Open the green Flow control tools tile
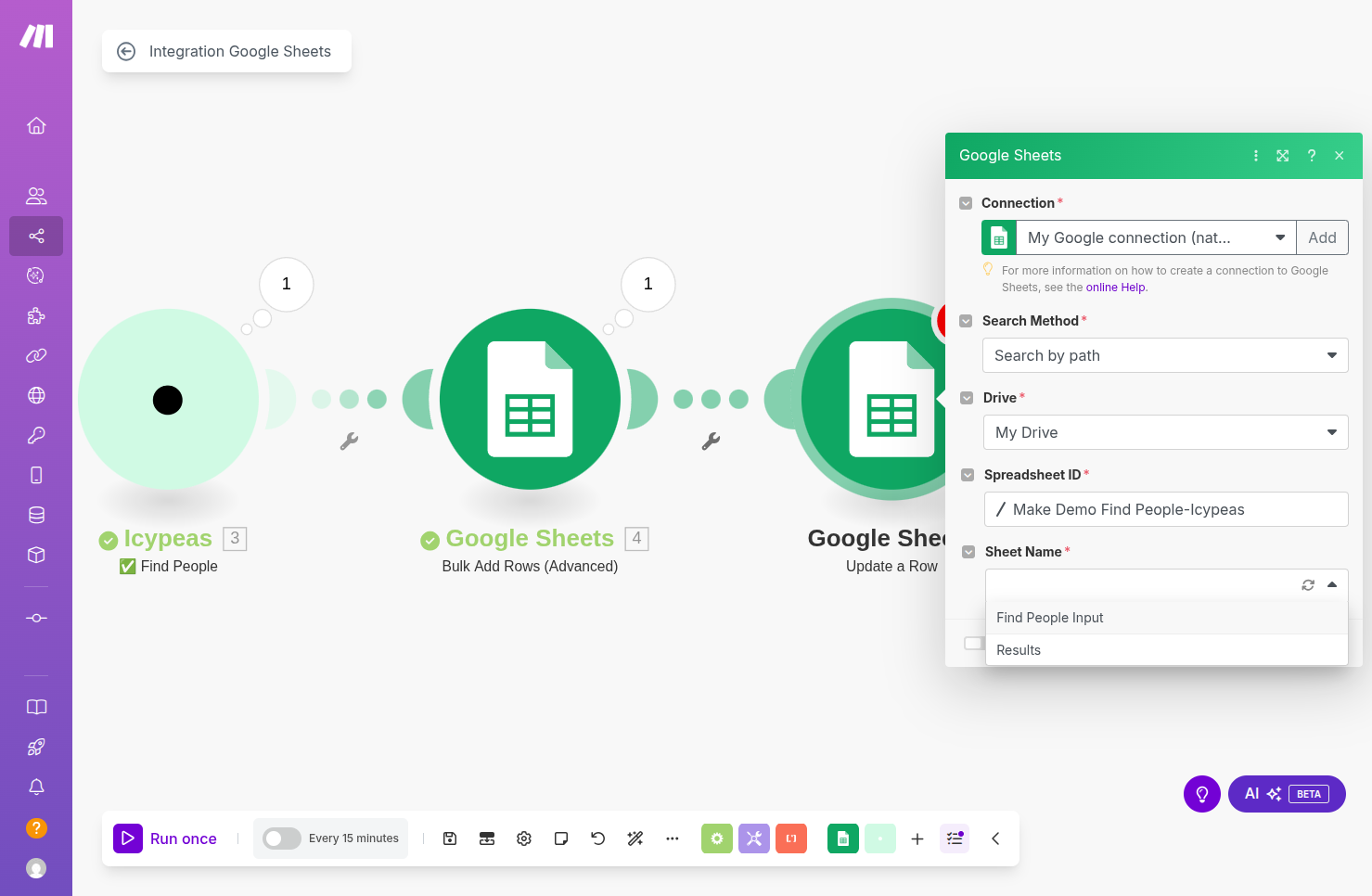The height and width of the screenshot is (896, 1372). tap(717, 838)
